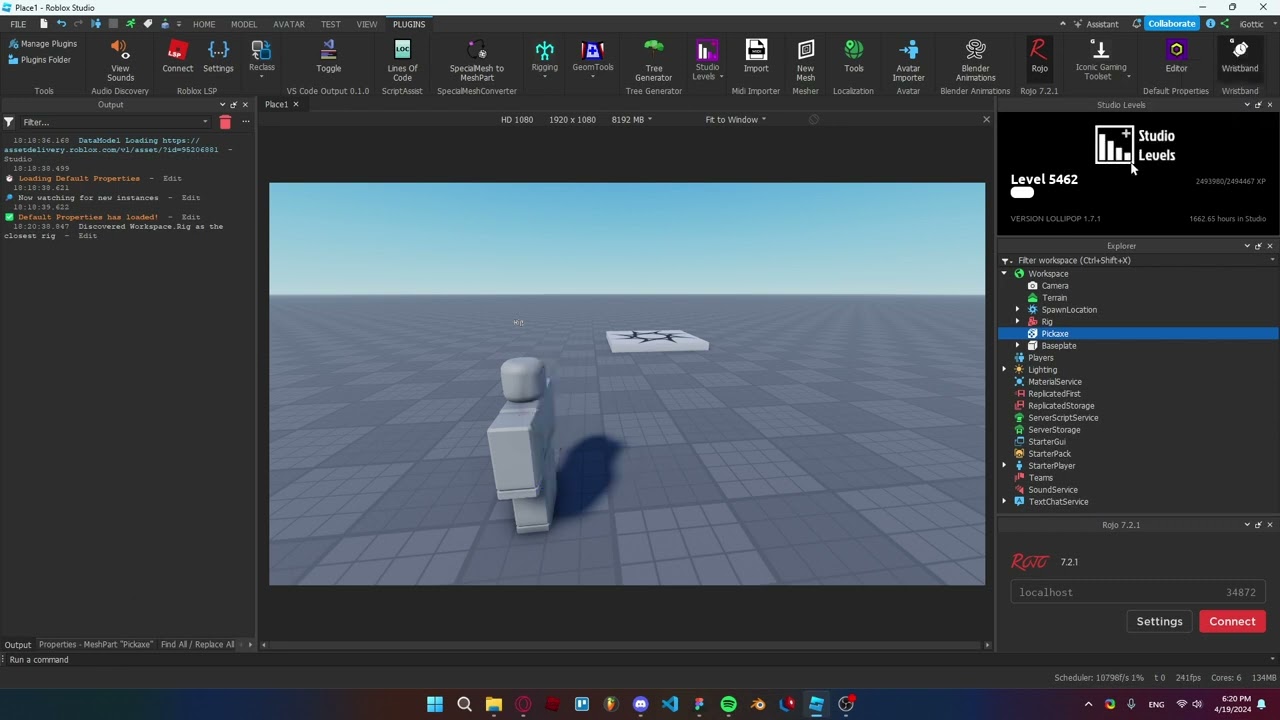Select ServerScriptService in Explorer
1280x720 pixels.
click(x=1063, y=418)
